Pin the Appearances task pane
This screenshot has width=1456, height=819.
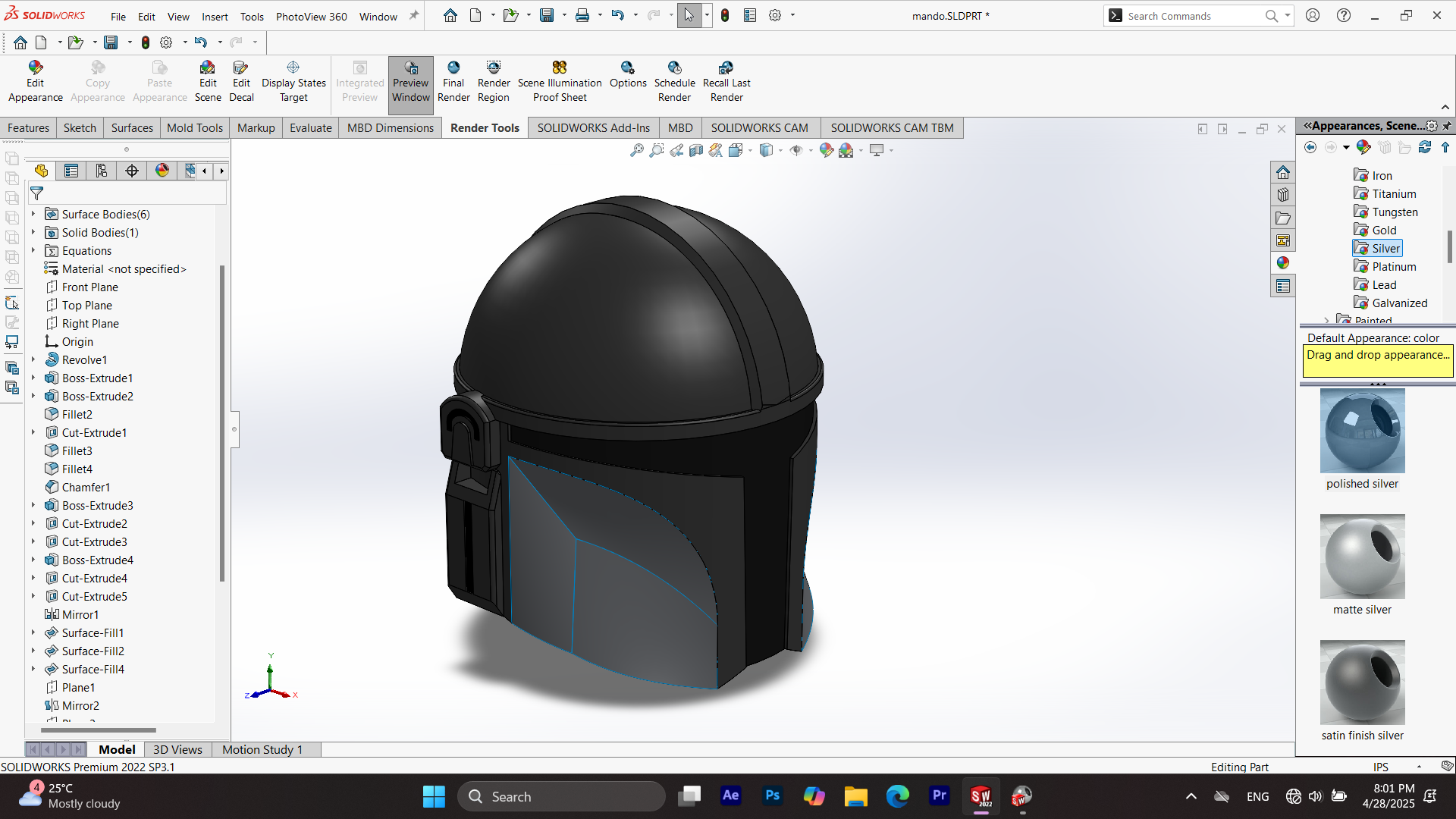[1447, 126]
